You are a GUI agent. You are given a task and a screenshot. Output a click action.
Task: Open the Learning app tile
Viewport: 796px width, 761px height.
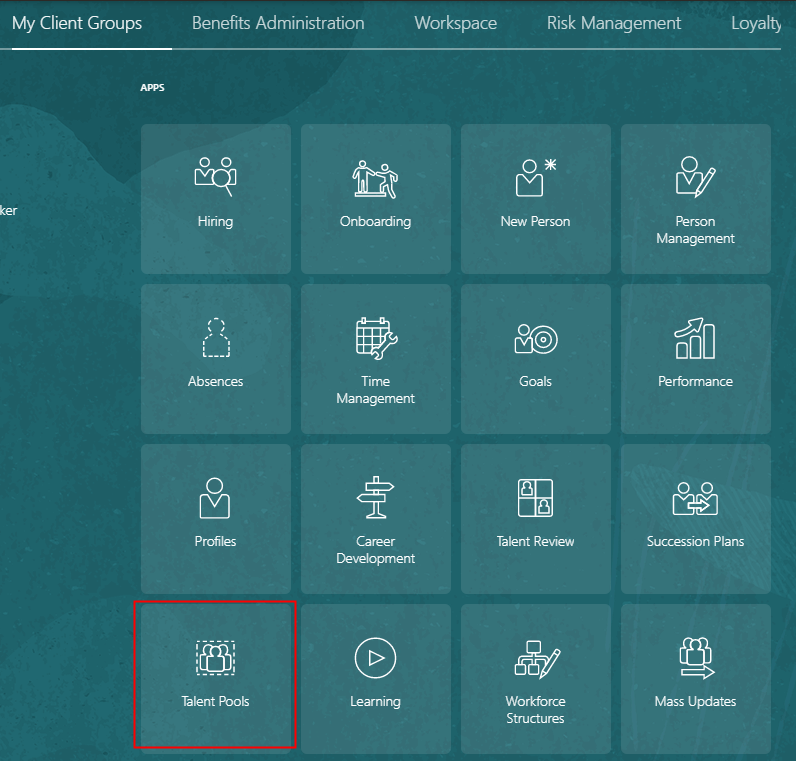(376, 679)
